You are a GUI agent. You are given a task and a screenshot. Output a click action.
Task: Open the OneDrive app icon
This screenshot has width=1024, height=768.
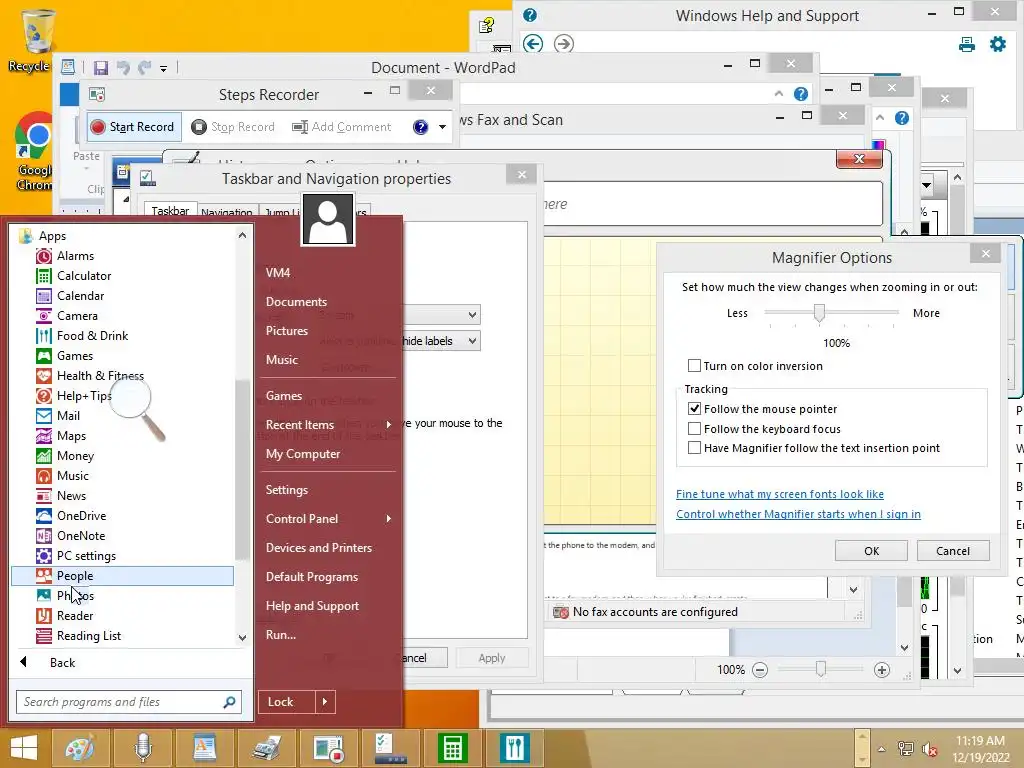point(44,516)
